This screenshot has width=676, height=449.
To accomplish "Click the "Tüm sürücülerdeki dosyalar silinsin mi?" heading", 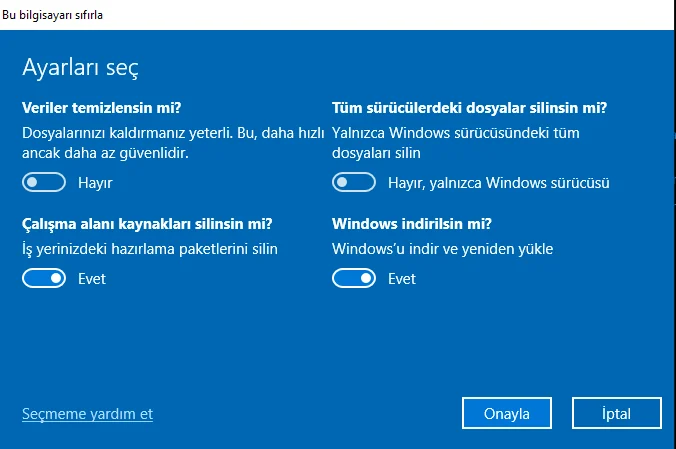I will [469, 107].
